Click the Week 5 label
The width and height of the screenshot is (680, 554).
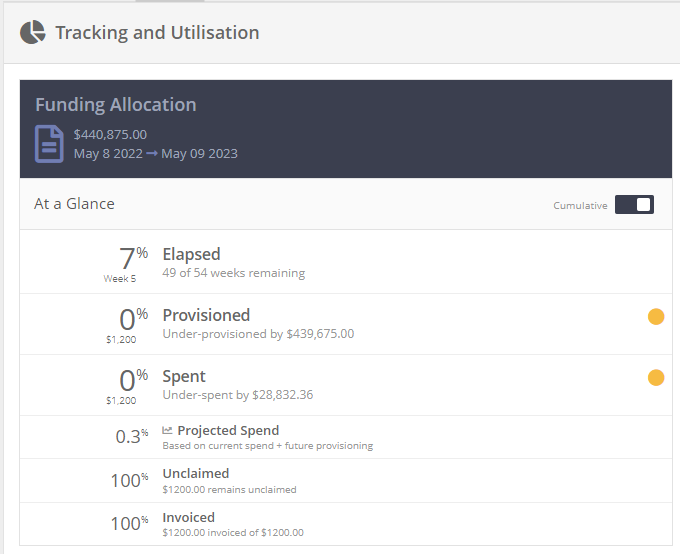click(x=120, y=279)
